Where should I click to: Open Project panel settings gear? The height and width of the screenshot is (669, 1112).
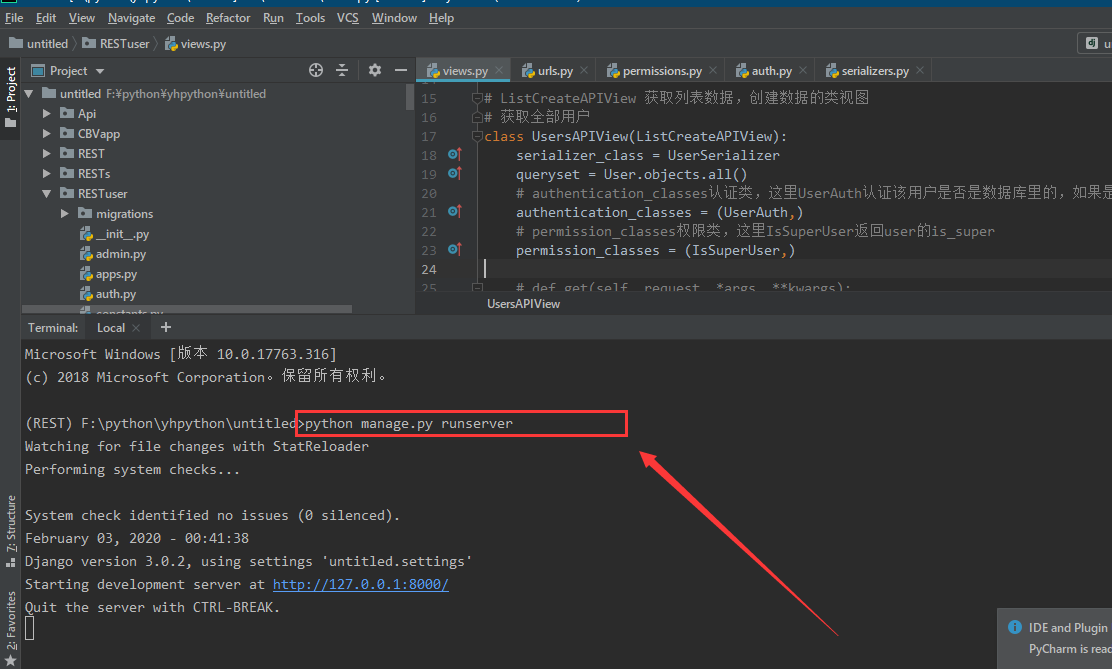(x=374, y=70)
